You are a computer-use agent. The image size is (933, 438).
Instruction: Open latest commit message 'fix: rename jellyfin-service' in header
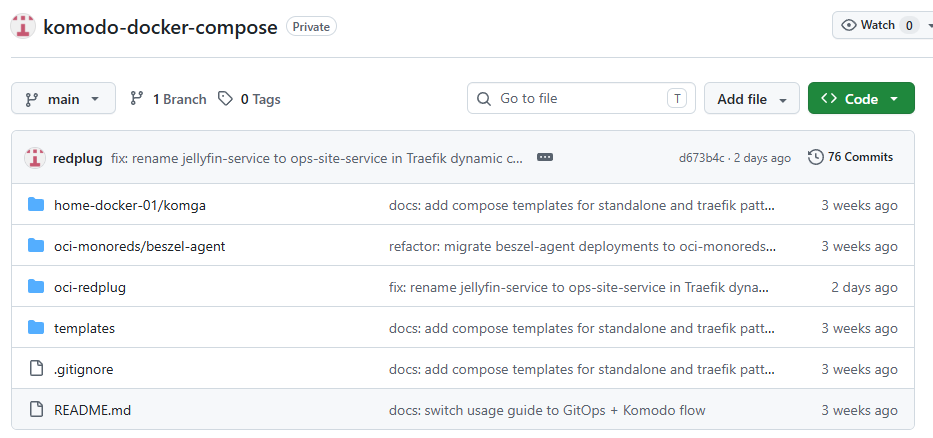(317, 158)
